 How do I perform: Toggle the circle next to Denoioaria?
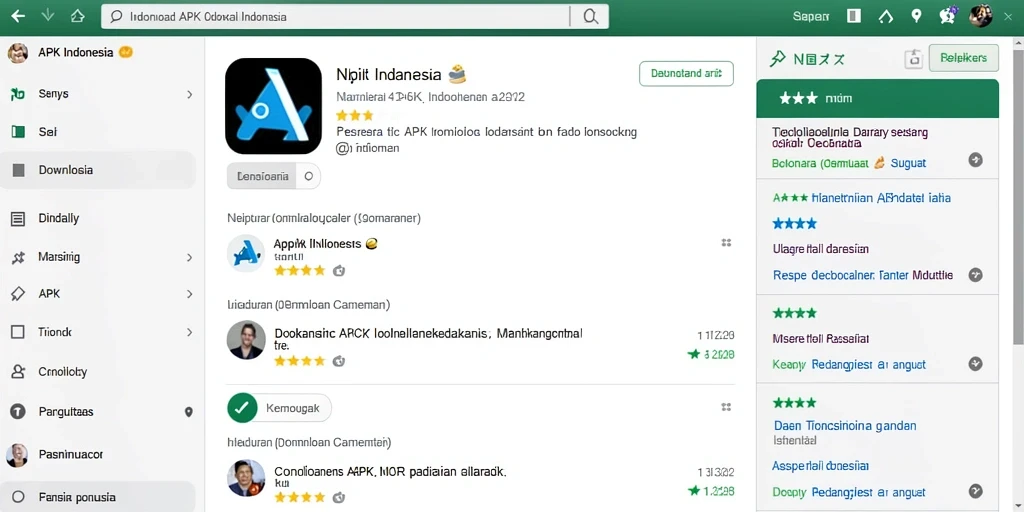pos(308,176)
